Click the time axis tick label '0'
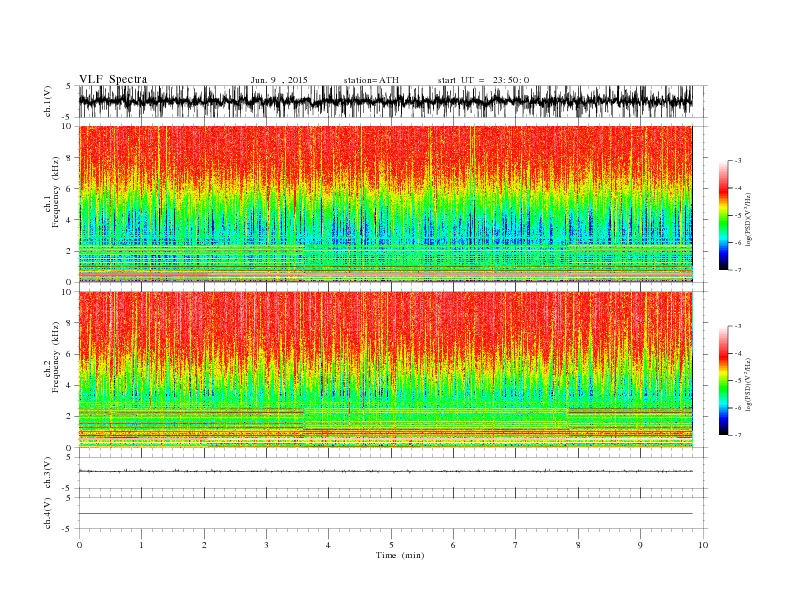 pos(79,545)
